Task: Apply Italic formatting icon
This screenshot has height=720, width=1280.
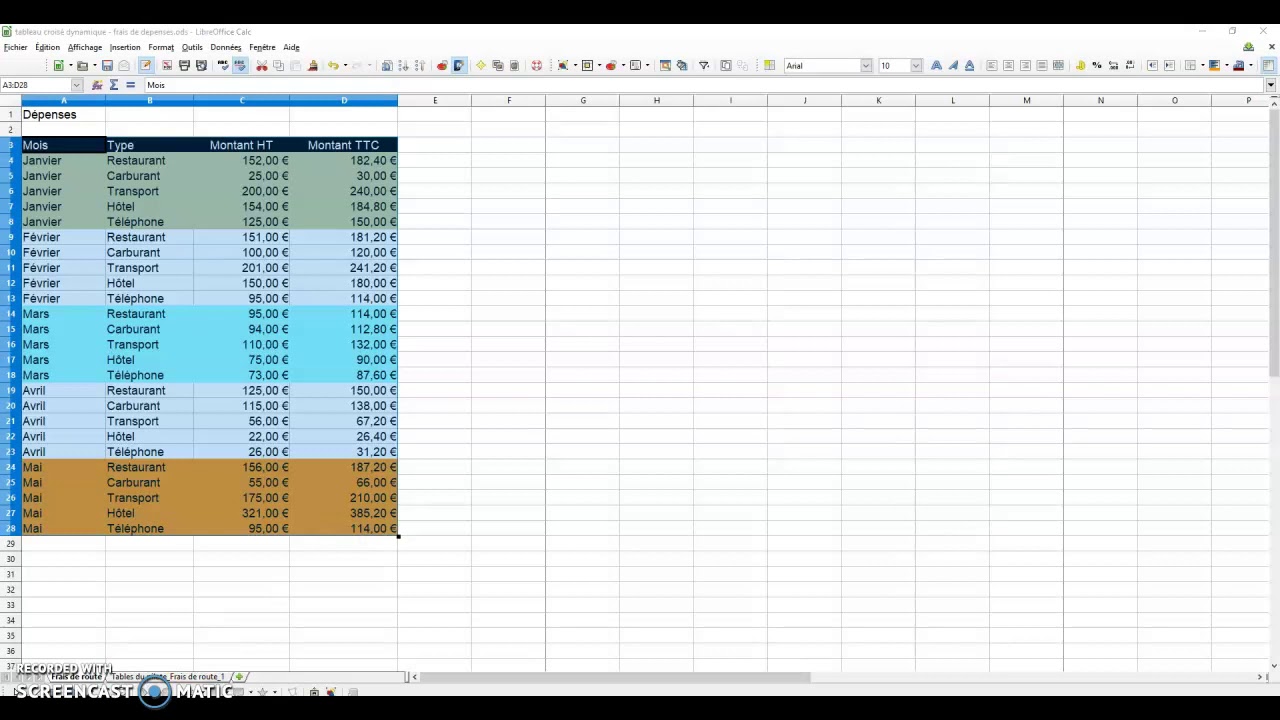Action: click(x=953, y=65)
